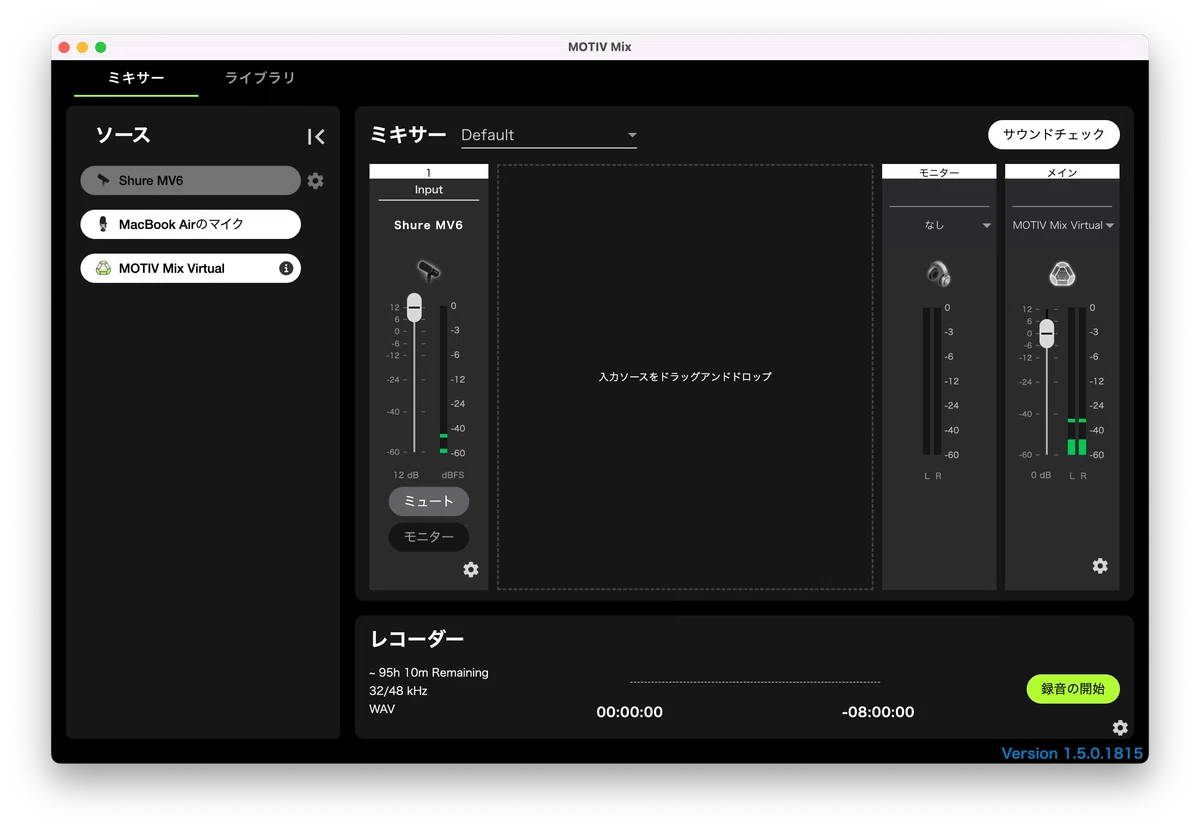The height and width of the screenshot is (831, 1200).
Task: Switch to the ミキサー tab
Action: click(x=136, y=78)
